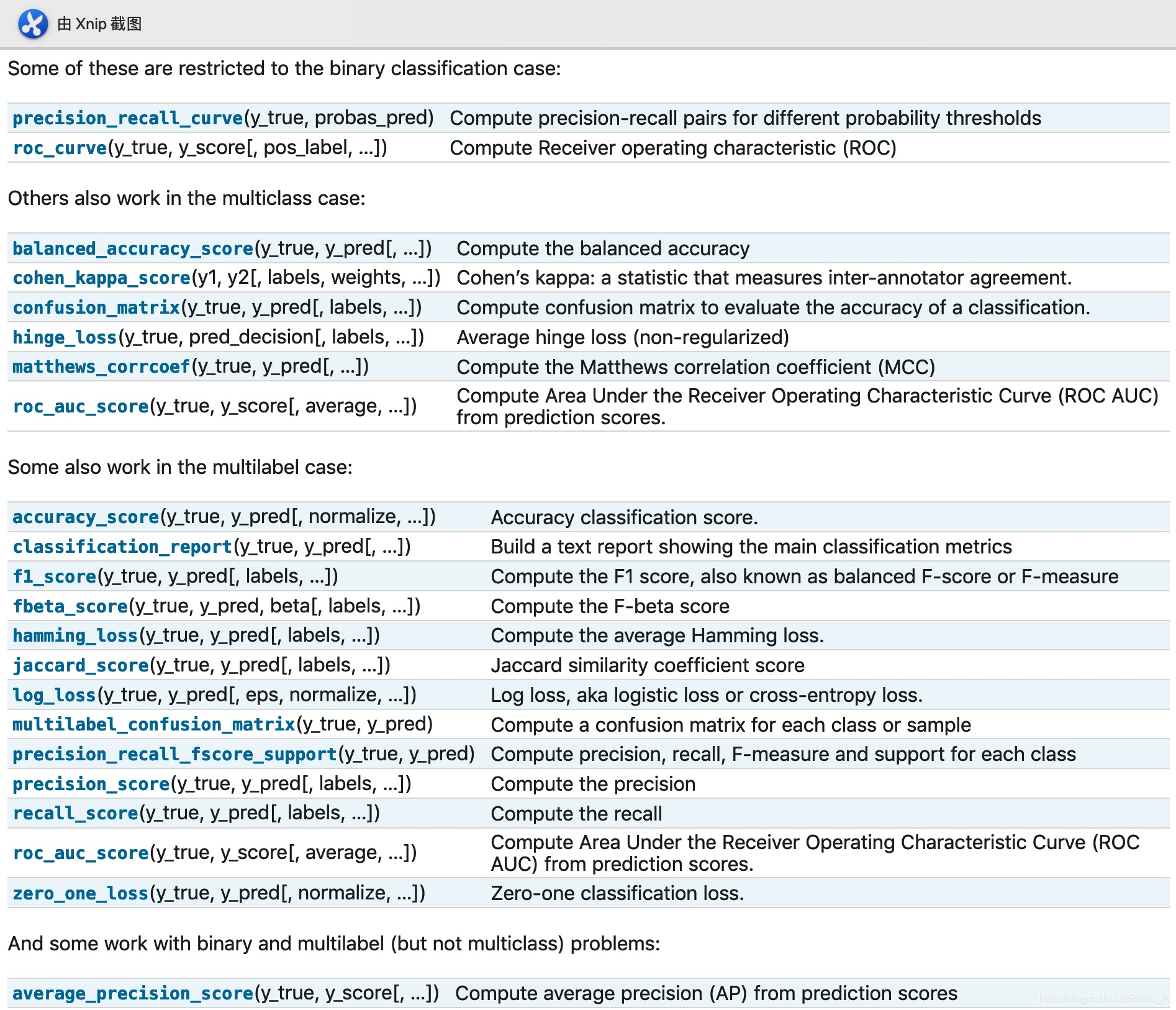The height and width of the screenshot is (1010, 1176).
Task: Click the confusion_matrix link
Action: point(96,307)
